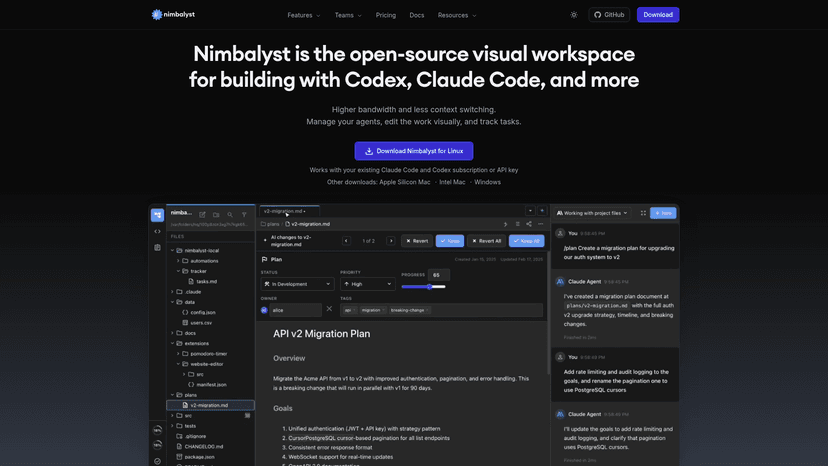Image resolution: width=828 pixels, height=466 pixels.
Task: Choose the Apple Silicon Mac download
Action: (x=404, y=182)
